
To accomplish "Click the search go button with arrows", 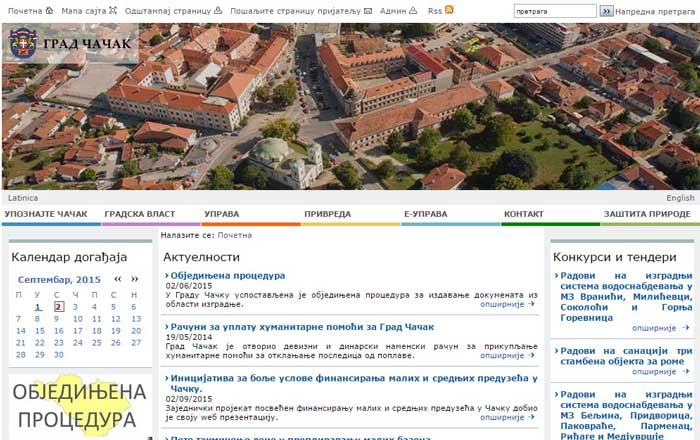I will [606, 11].
